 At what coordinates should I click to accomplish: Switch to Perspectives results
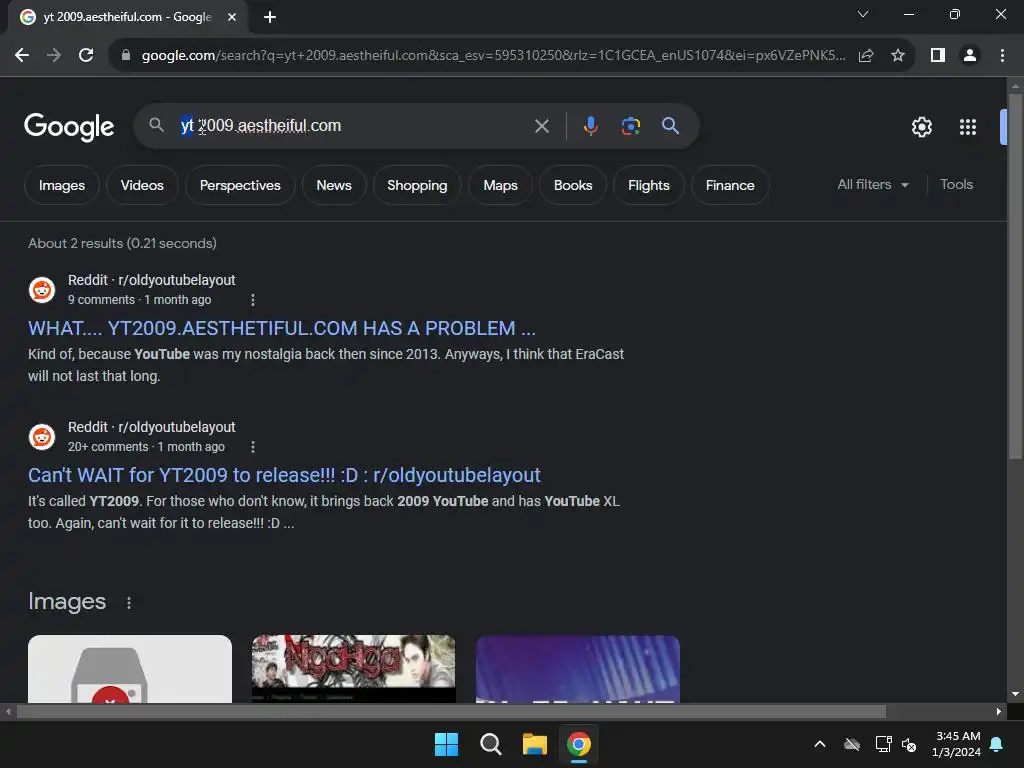[x=240, y=185]
